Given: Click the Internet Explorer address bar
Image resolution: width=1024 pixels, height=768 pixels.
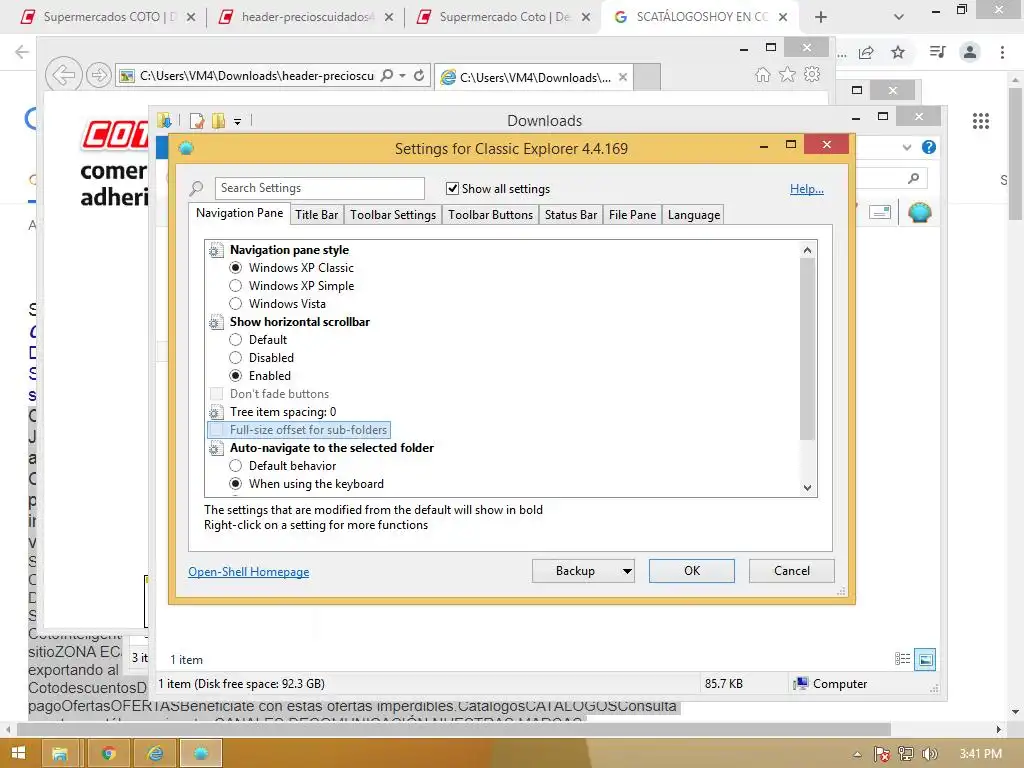Looking at the screenshot, I should pos(257,76).
